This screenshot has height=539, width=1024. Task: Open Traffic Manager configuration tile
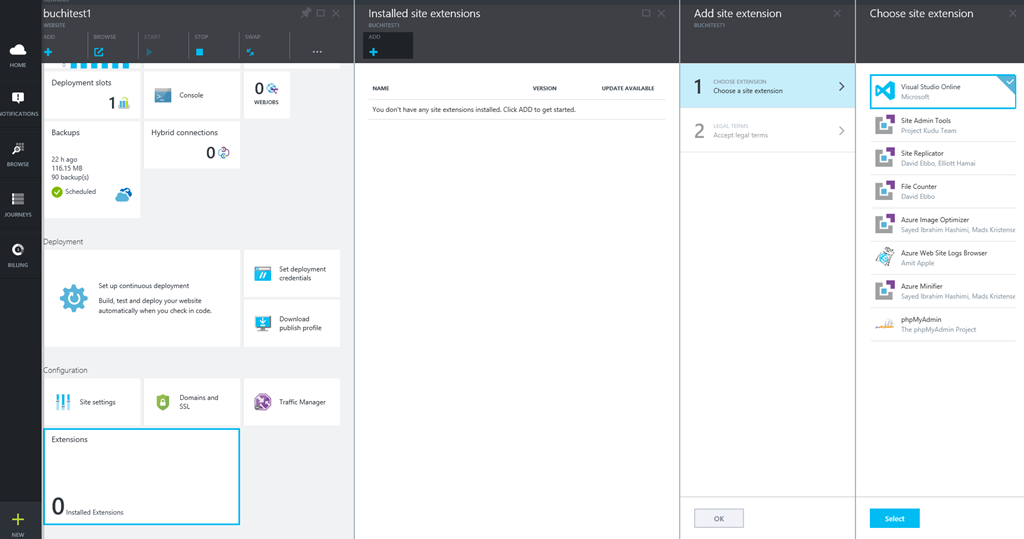click(x=291, y=402)
